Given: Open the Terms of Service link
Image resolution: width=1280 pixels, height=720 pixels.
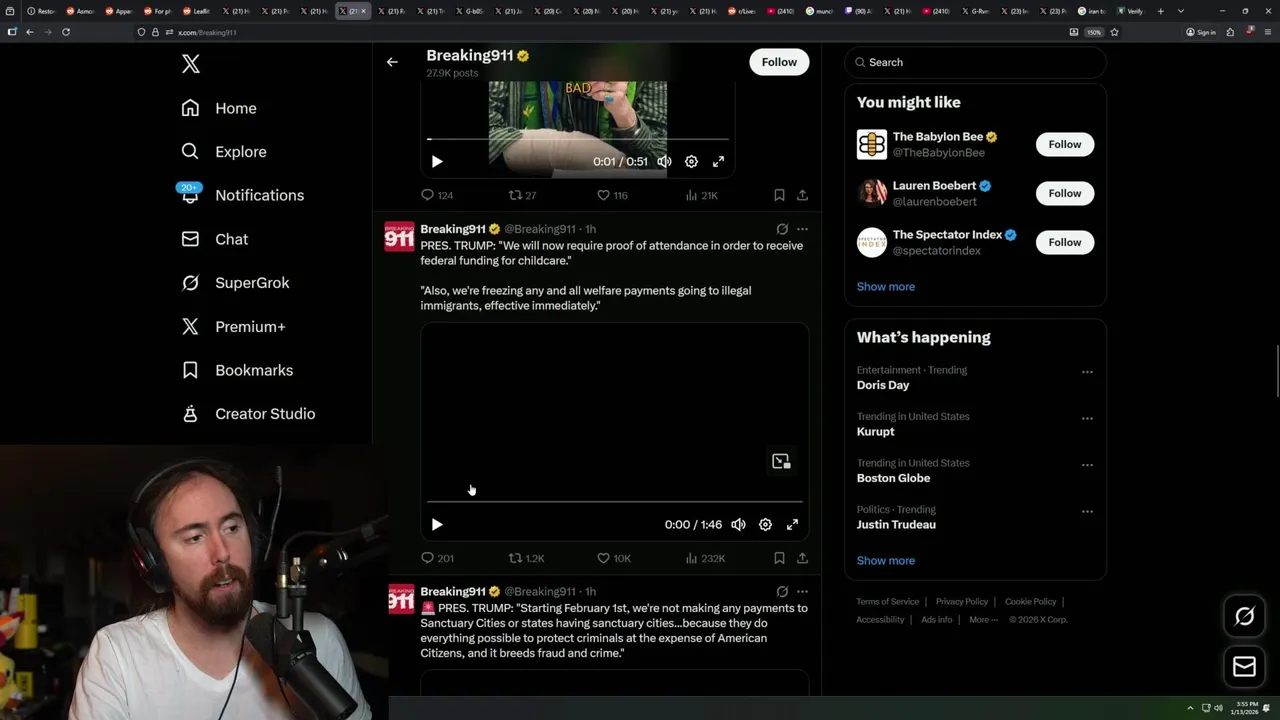Looking at the screenshot, I should (x=887, y=602).
